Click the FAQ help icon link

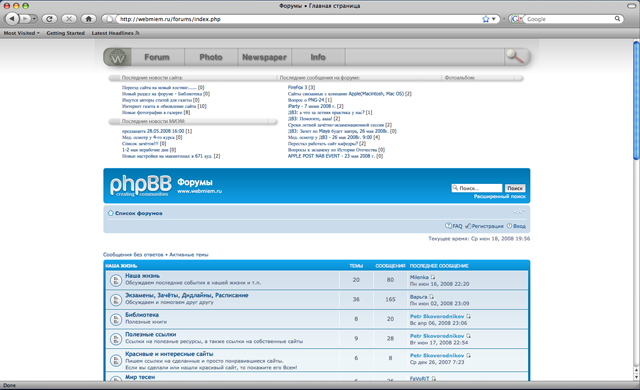pos(453,226)
